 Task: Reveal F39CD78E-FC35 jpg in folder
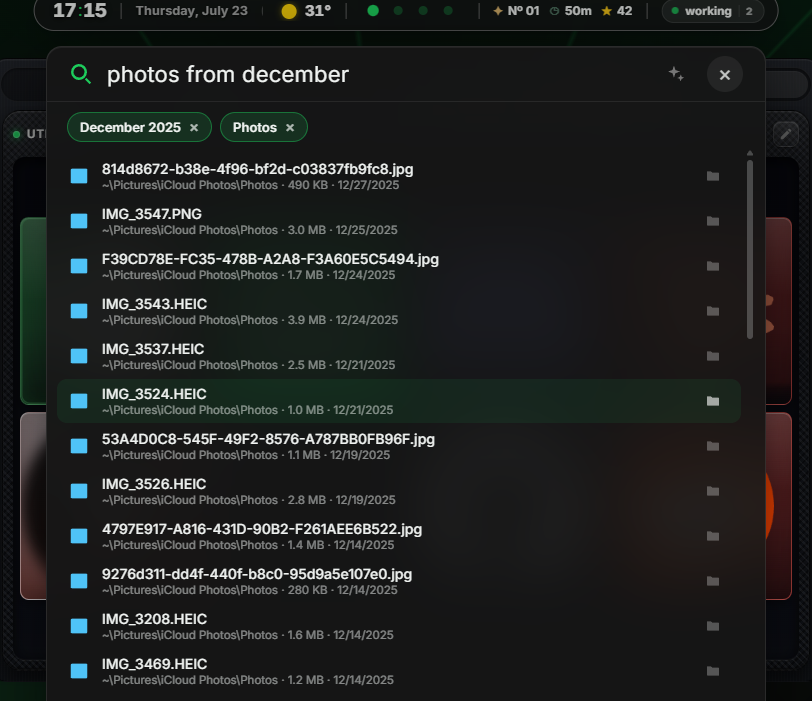[x=713, y=267]
